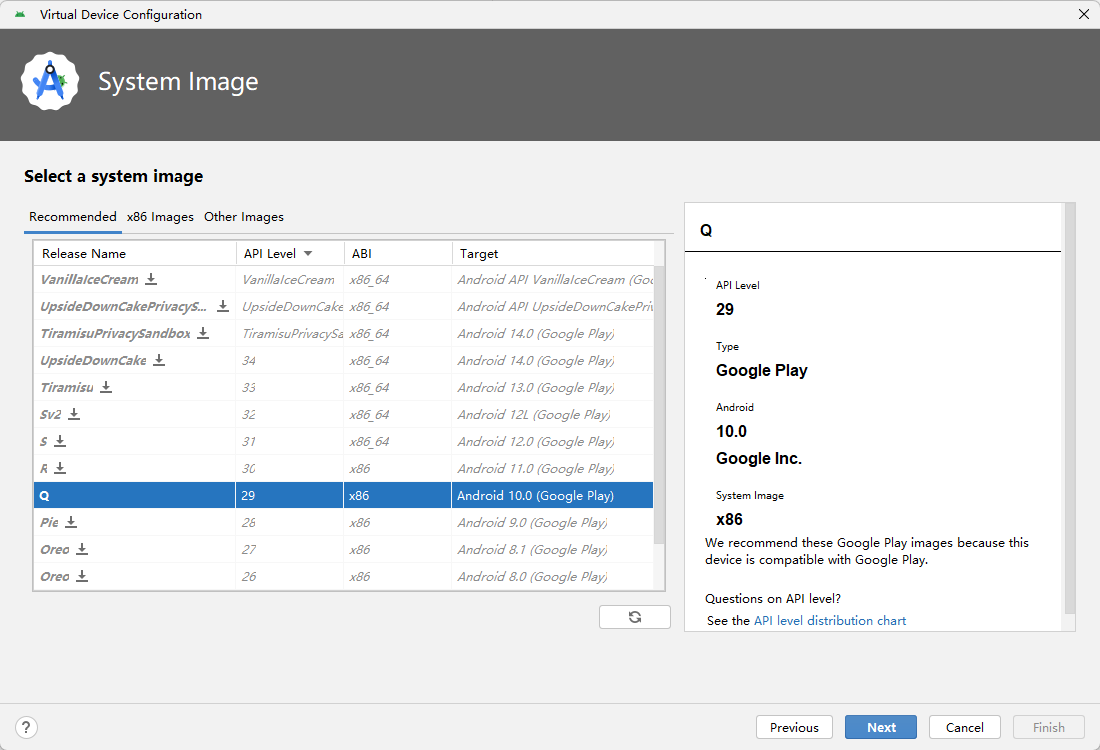Click the Google Inc. vendor text

click(x=758, y=458)
